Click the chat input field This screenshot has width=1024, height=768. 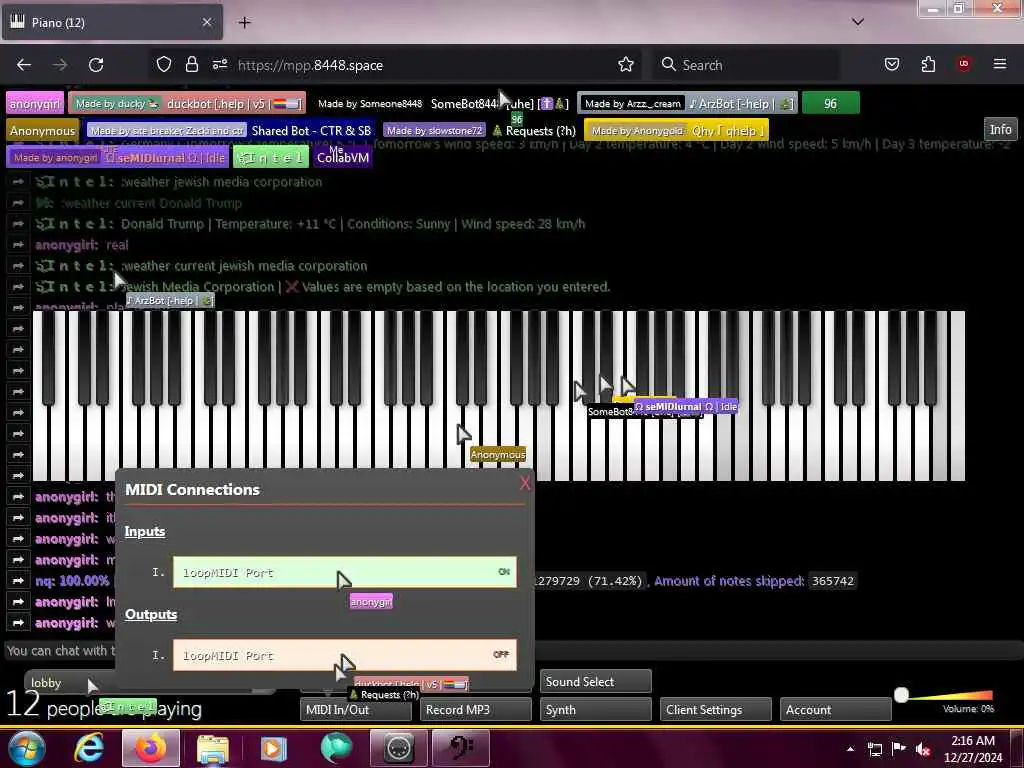512,650
